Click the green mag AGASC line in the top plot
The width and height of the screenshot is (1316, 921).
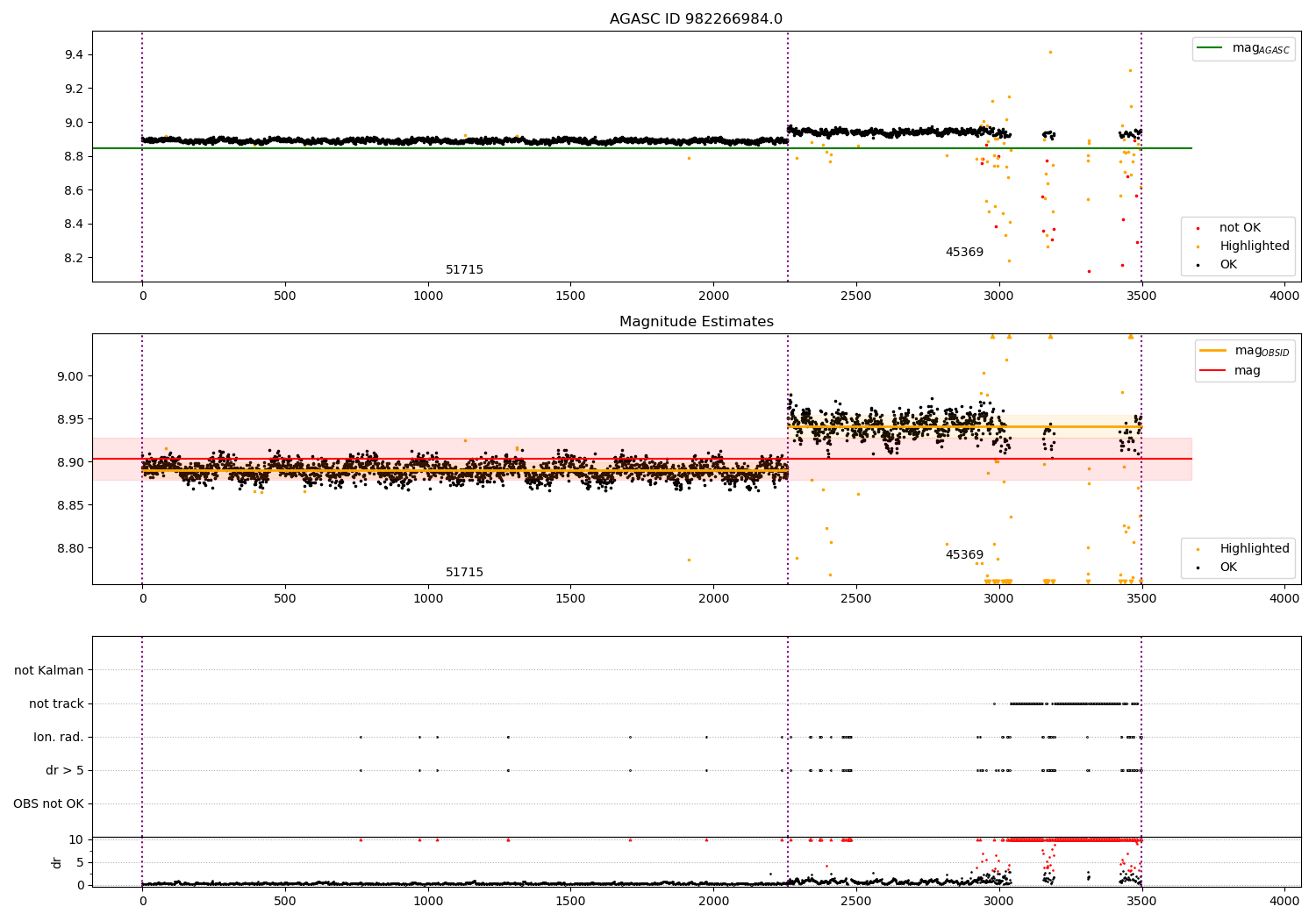(x=640, y=149)
